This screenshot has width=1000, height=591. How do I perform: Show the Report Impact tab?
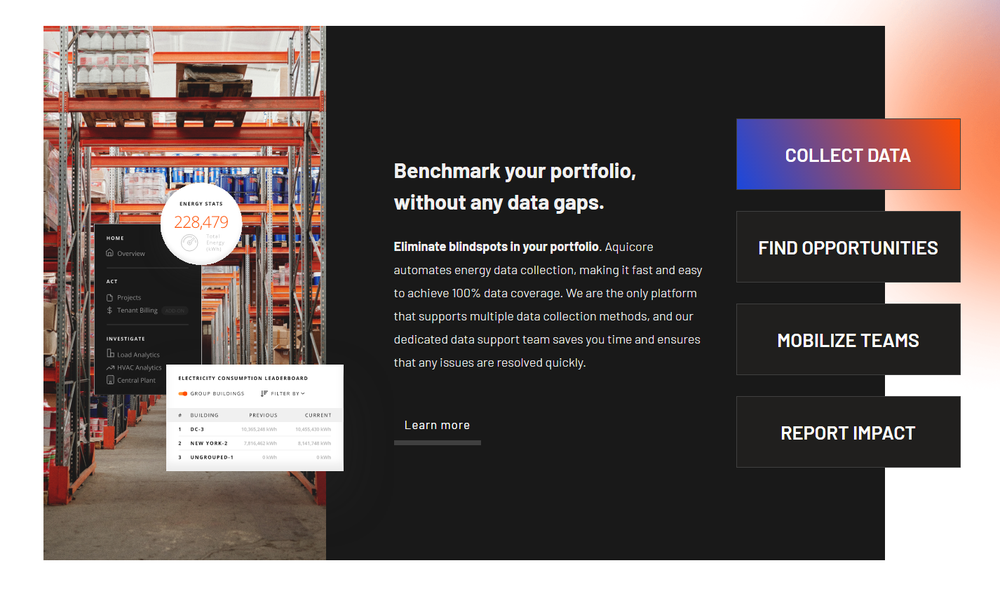(848, 432)
